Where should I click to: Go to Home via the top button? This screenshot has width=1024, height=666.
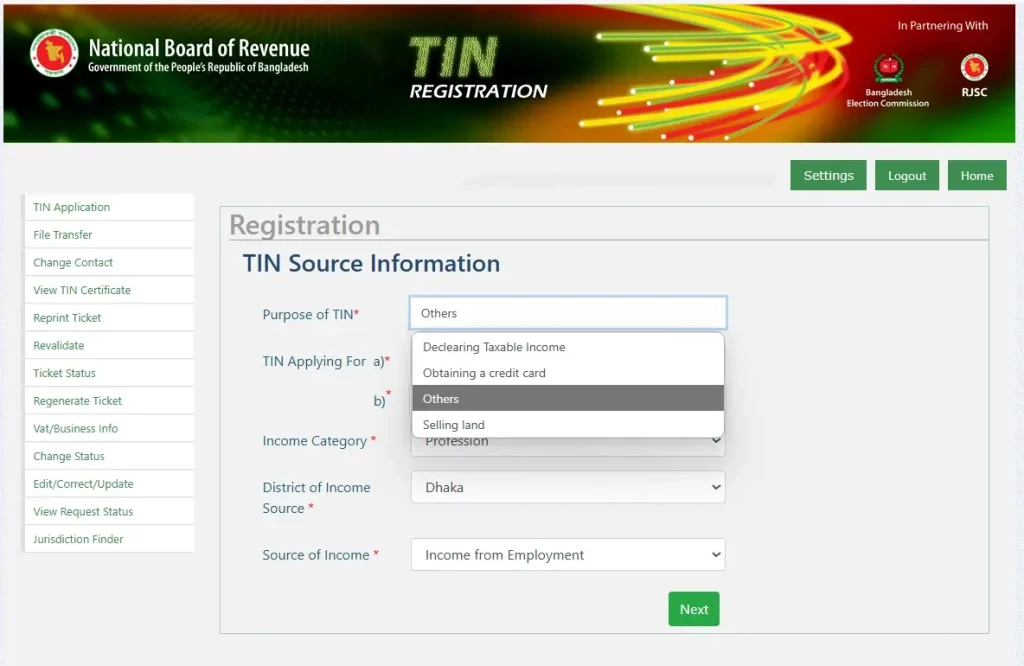(976, 175)
